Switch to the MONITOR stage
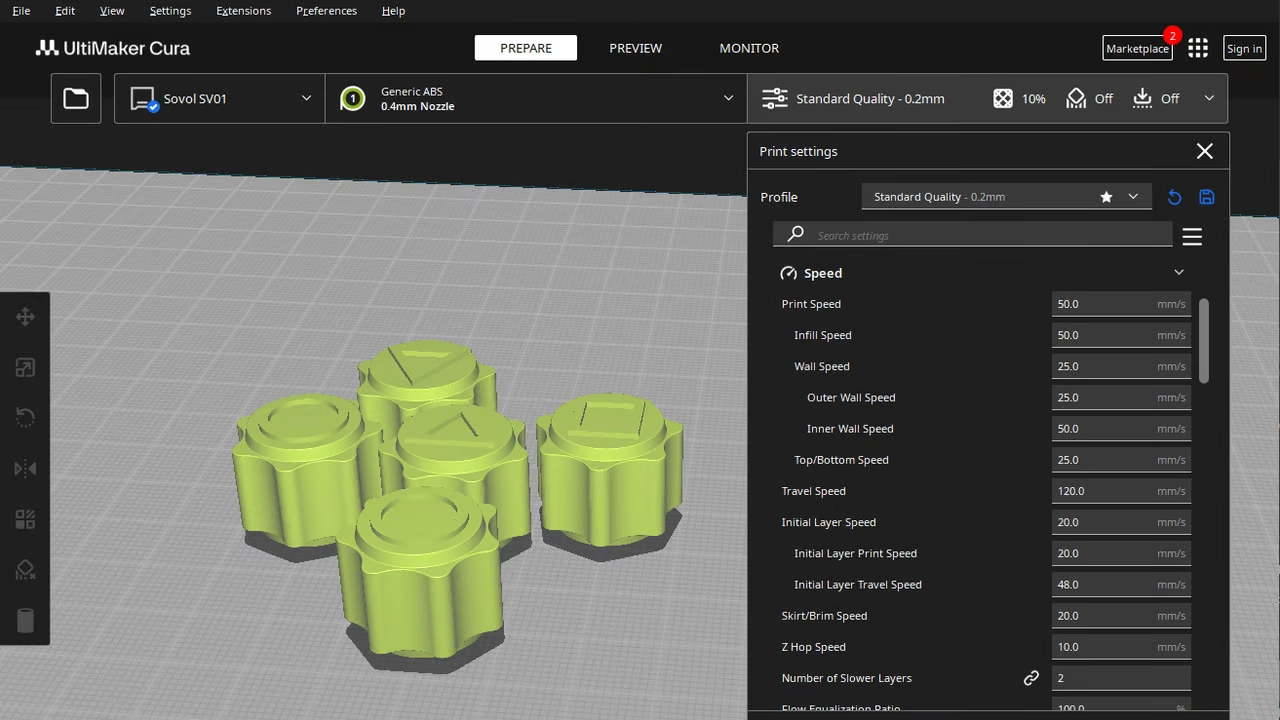The image size is (1280, 720). (749, 48)
